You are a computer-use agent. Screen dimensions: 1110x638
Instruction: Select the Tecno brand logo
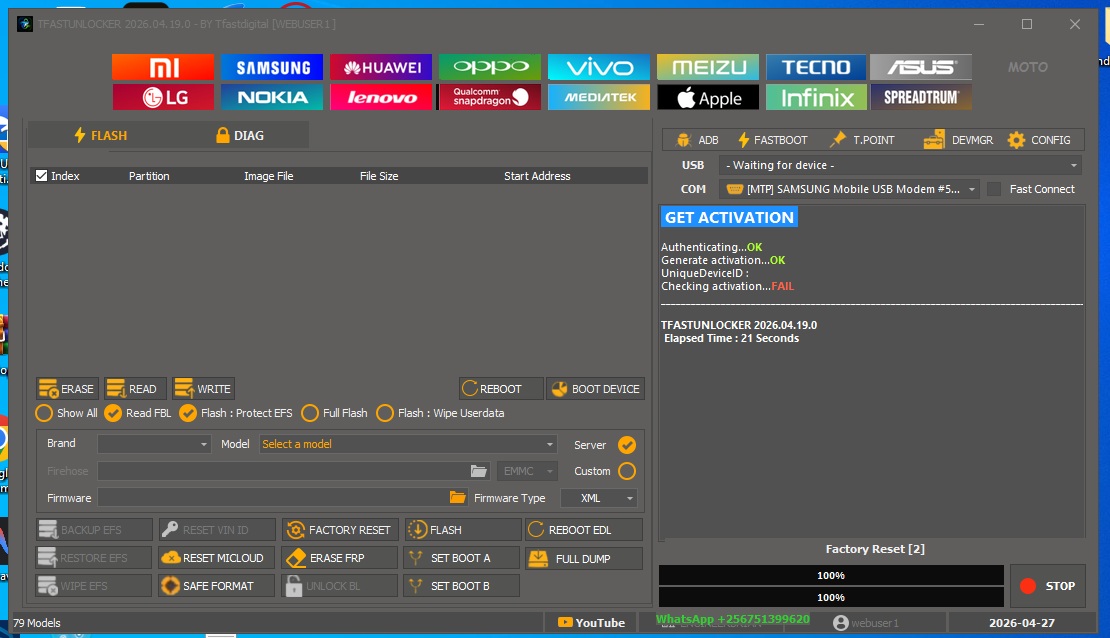pyautogui.click(x=816, y=67)
